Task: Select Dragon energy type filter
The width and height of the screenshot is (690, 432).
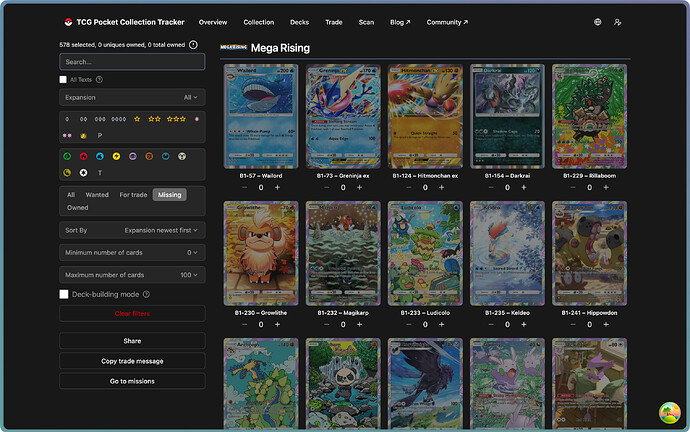Action: tap(67, 173)
